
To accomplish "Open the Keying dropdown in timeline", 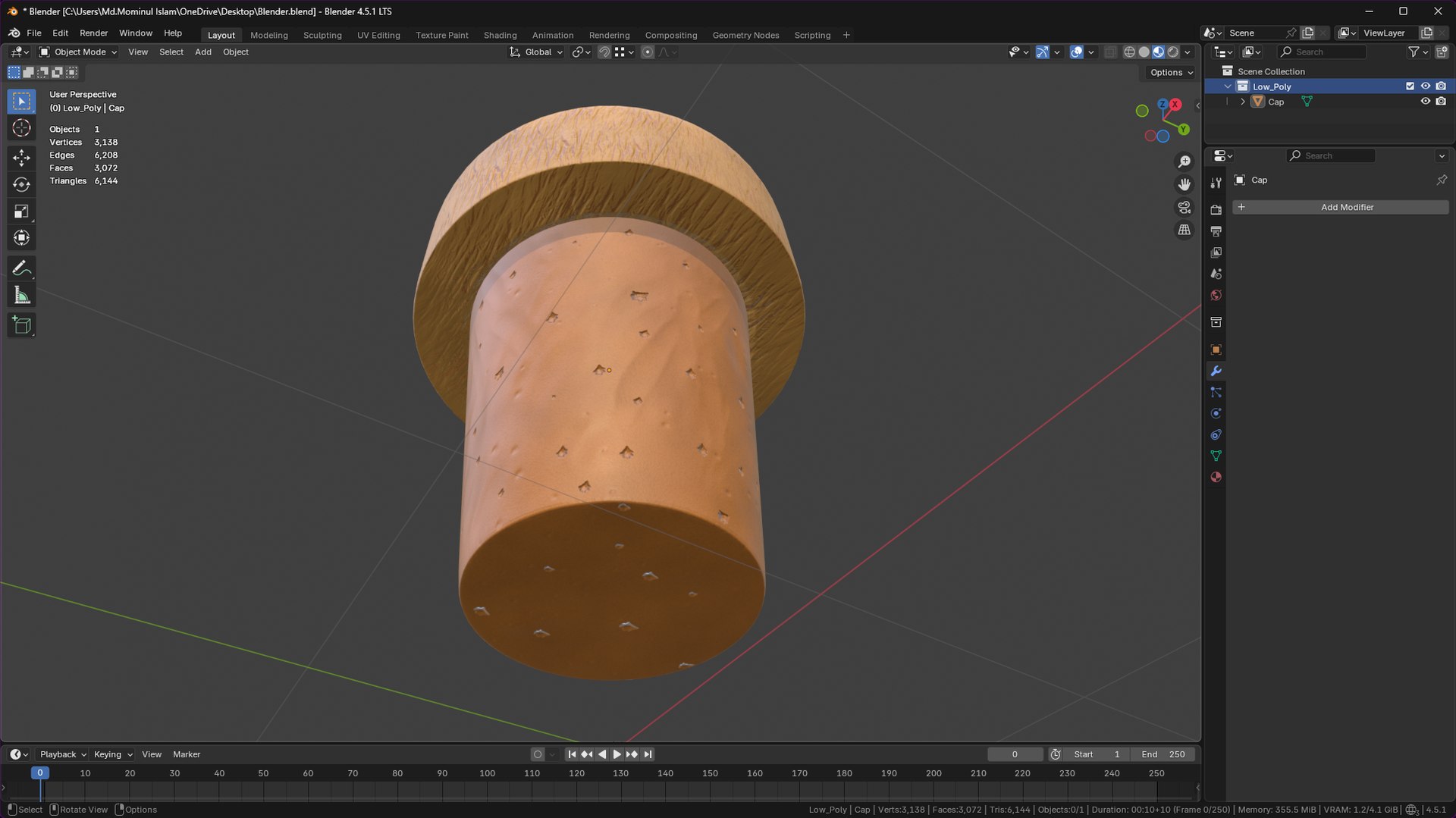I will click(x=112, y=754).
